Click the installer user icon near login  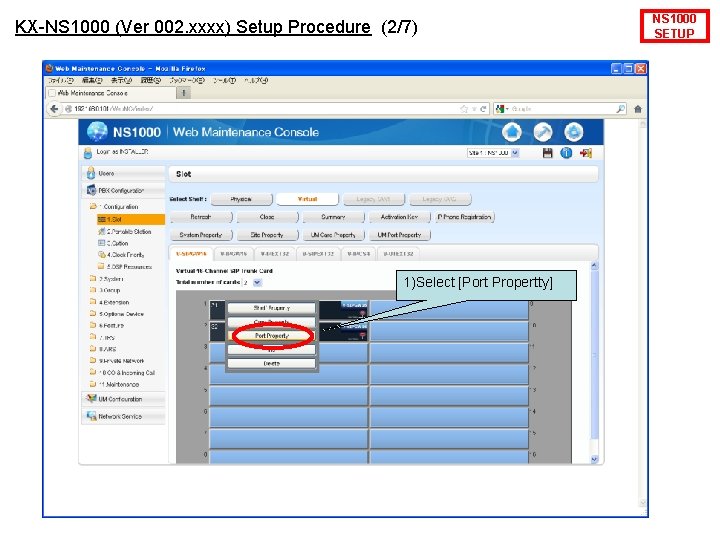pos(88,153)
